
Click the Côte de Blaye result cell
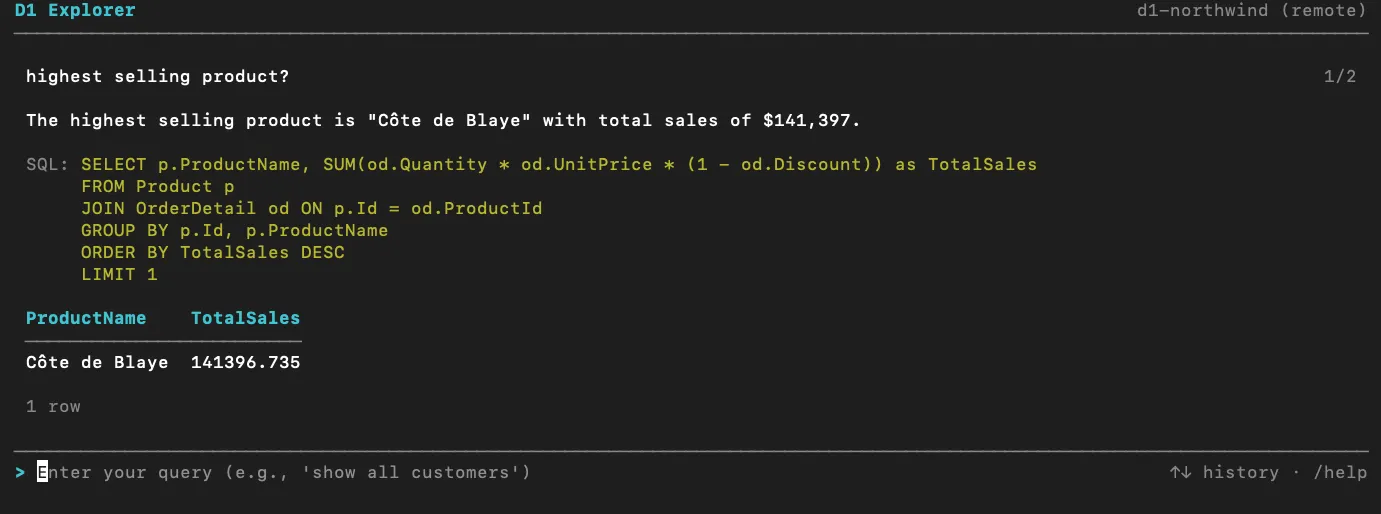pyautogui.click(x=97, y=362)
